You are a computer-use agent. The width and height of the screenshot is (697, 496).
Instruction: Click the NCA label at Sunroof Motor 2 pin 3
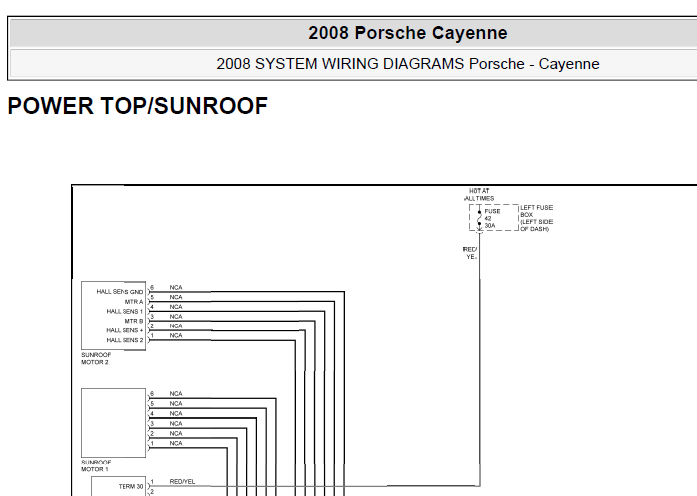click(176, 317)
